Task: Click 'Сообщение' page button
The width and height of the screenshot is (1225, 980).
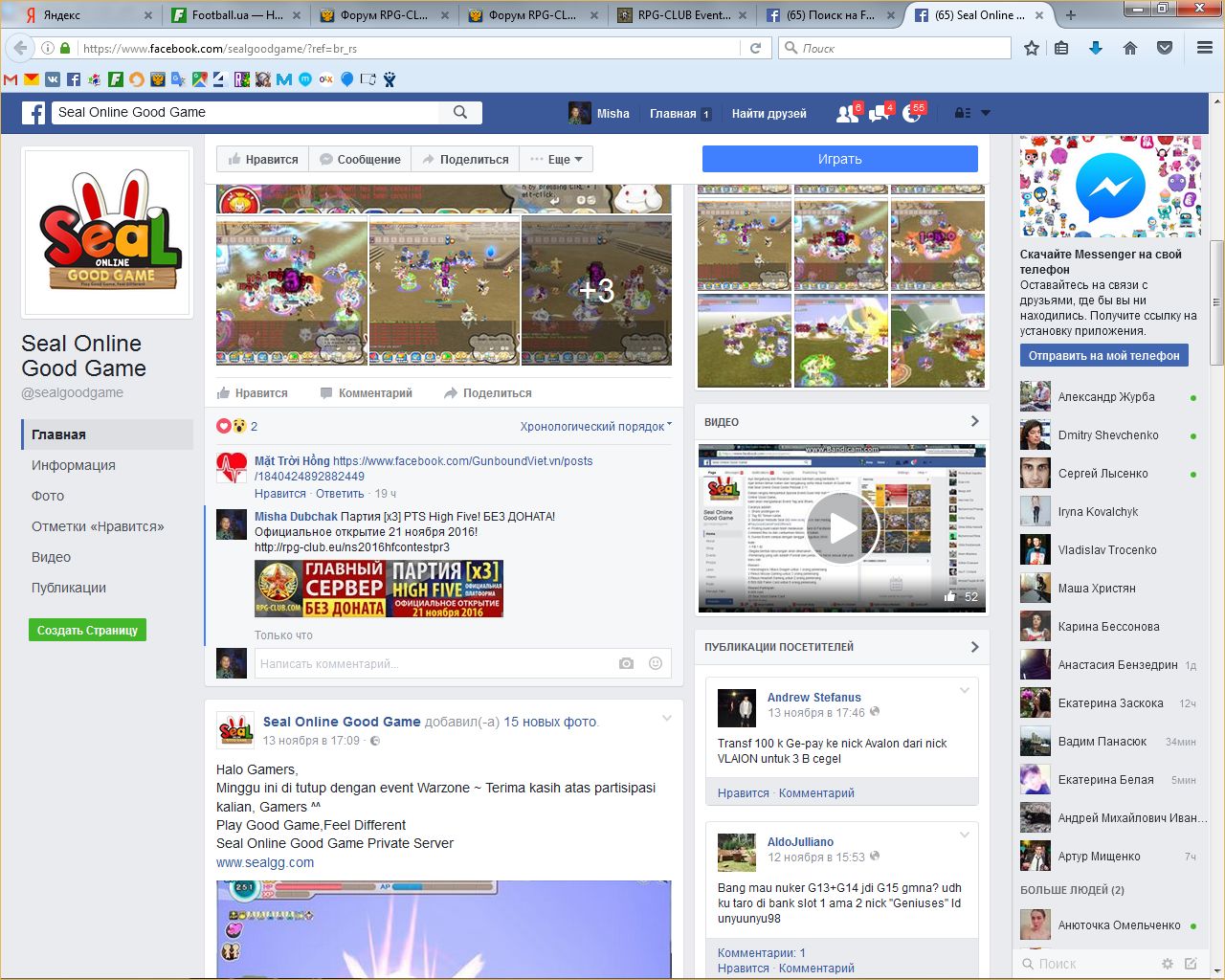Action: click(360, 160)
